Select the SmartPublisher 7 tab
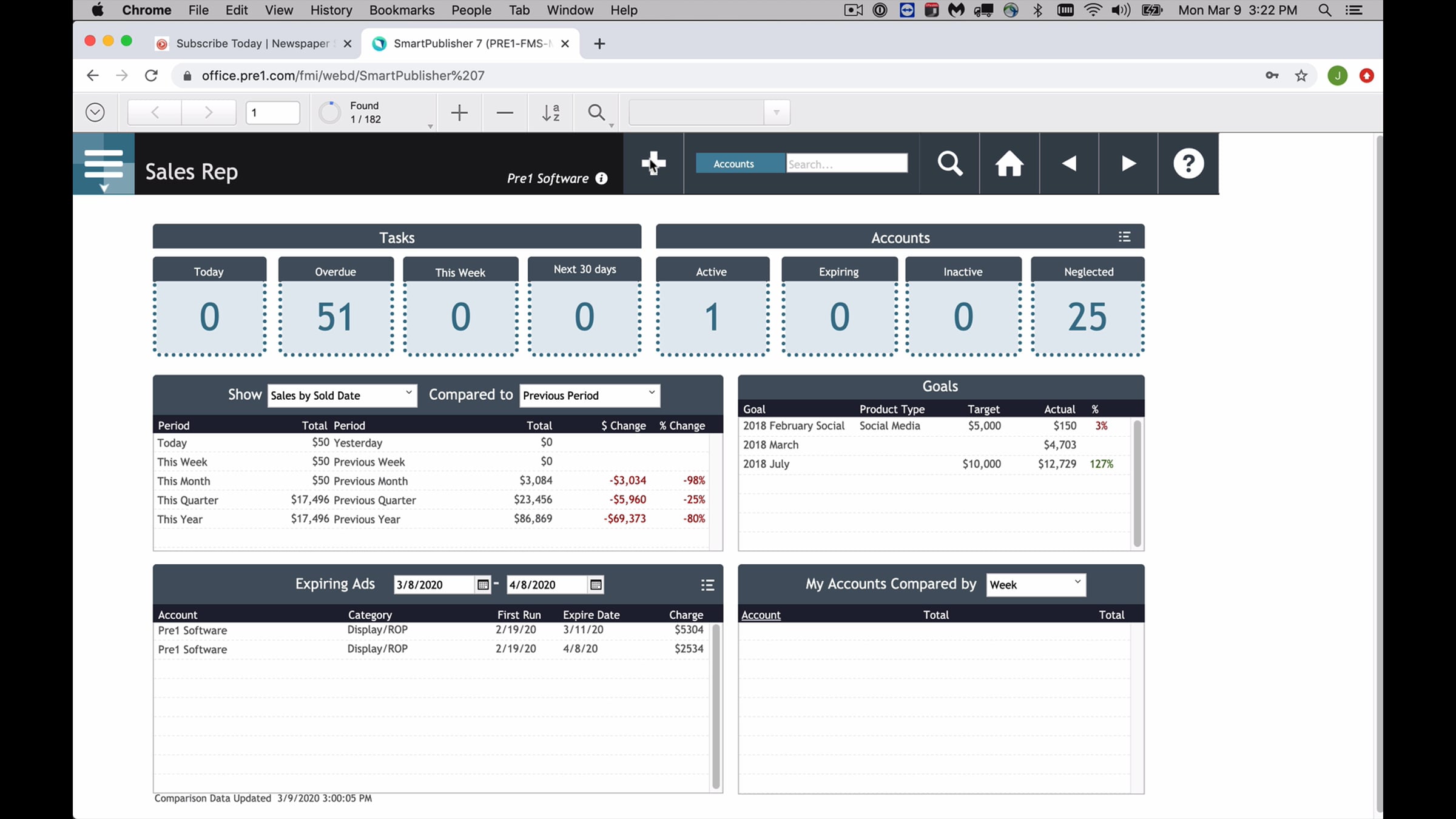Viewport: 1456px width, 819px height. pos(470,44)
